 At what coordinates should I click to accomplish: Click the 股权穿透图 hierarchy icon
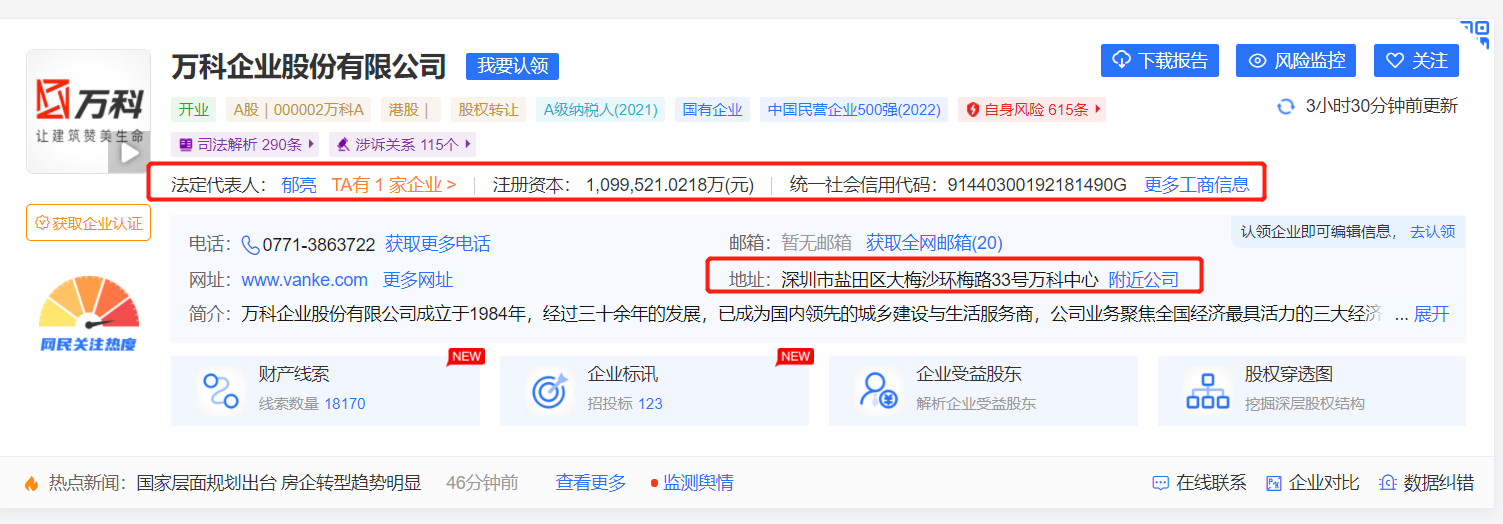1207,391
